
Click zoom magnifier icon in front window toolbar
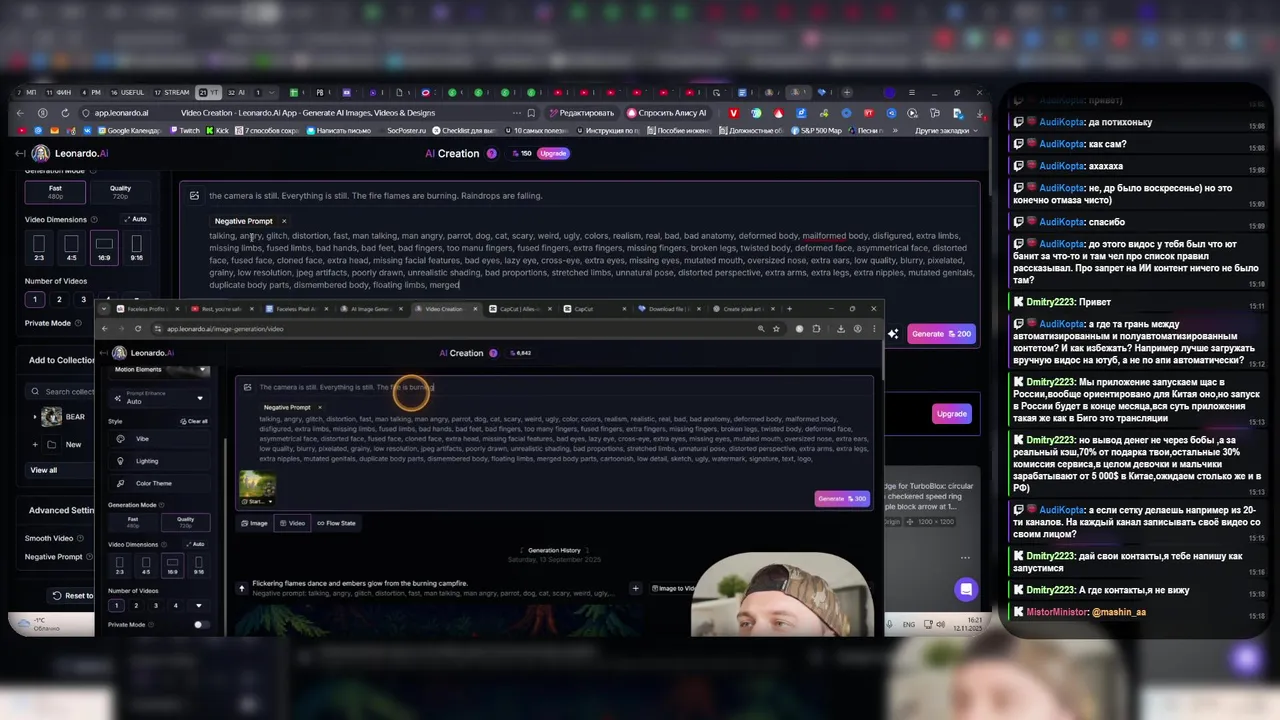point(761,329)
